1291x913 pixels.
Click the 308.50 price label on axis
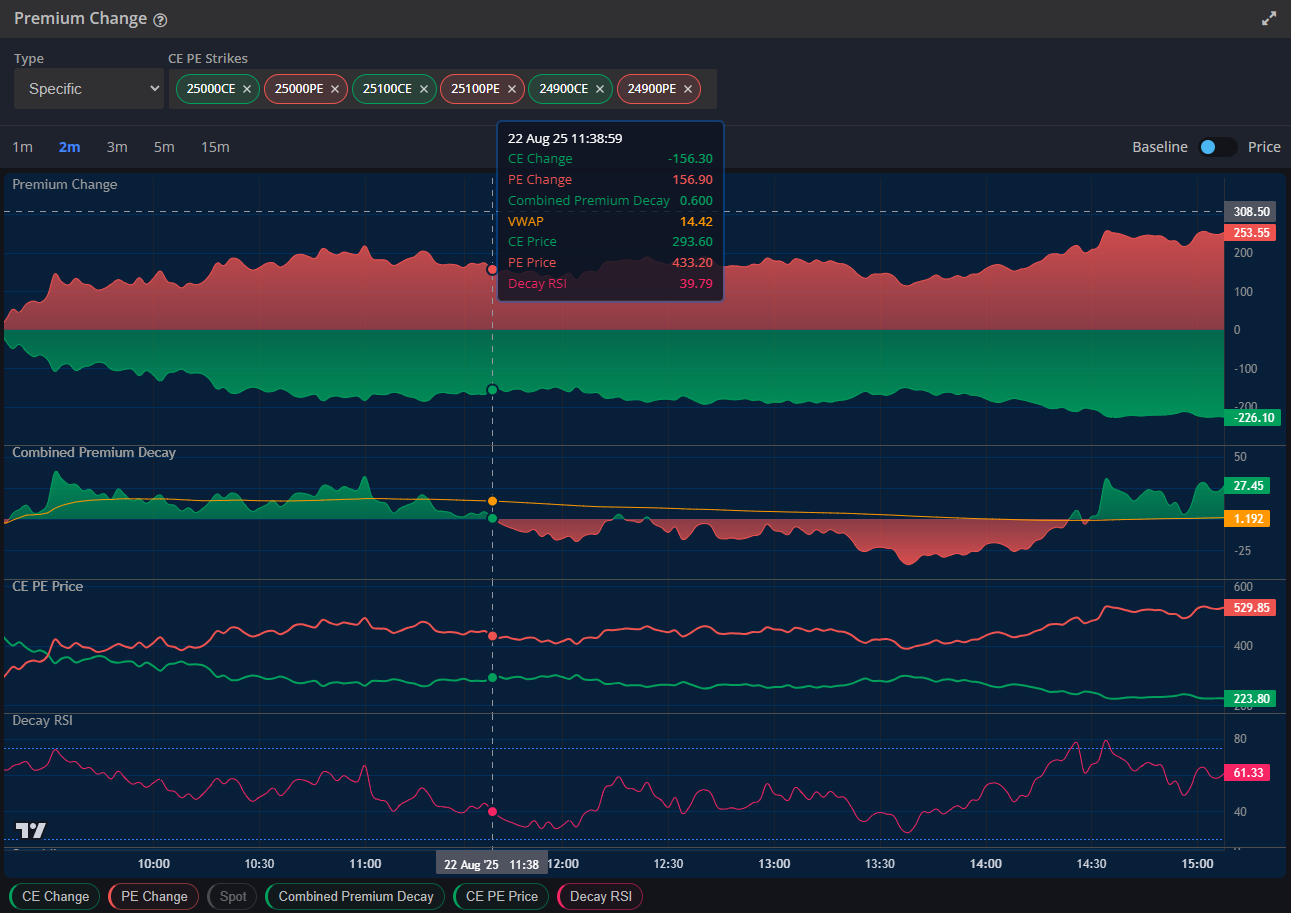tap(1252, 212)
